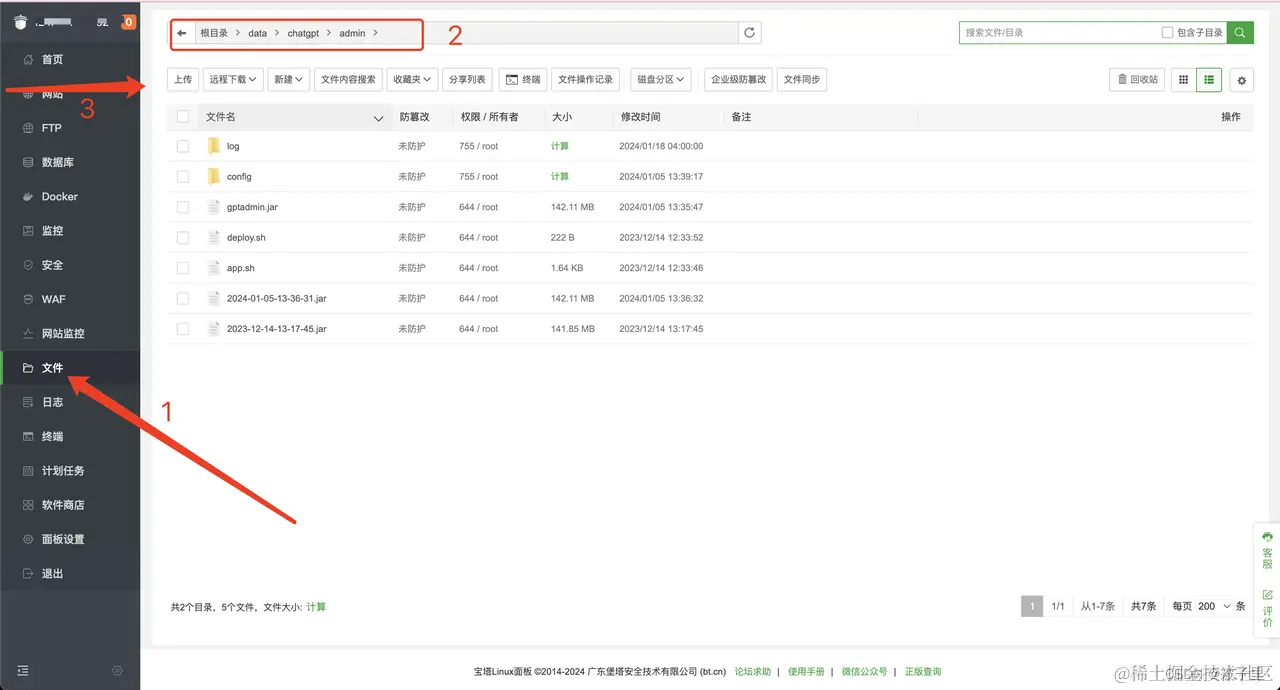Viewport: 1280px width, 690px height.
Task: Check the log folder checkbox
Action: tap(183, 146)
